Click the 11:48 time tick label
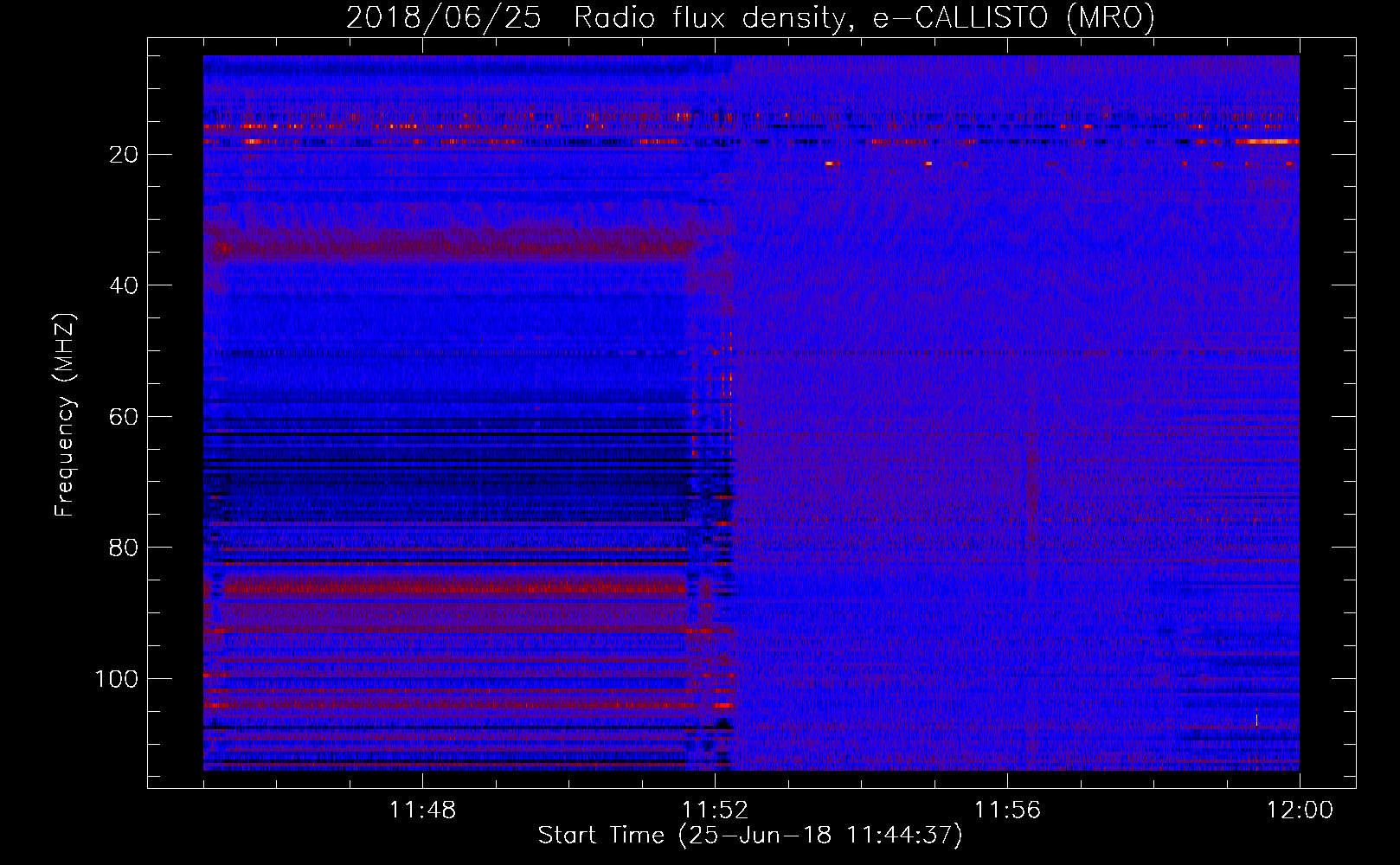 [x=422, y=810]
